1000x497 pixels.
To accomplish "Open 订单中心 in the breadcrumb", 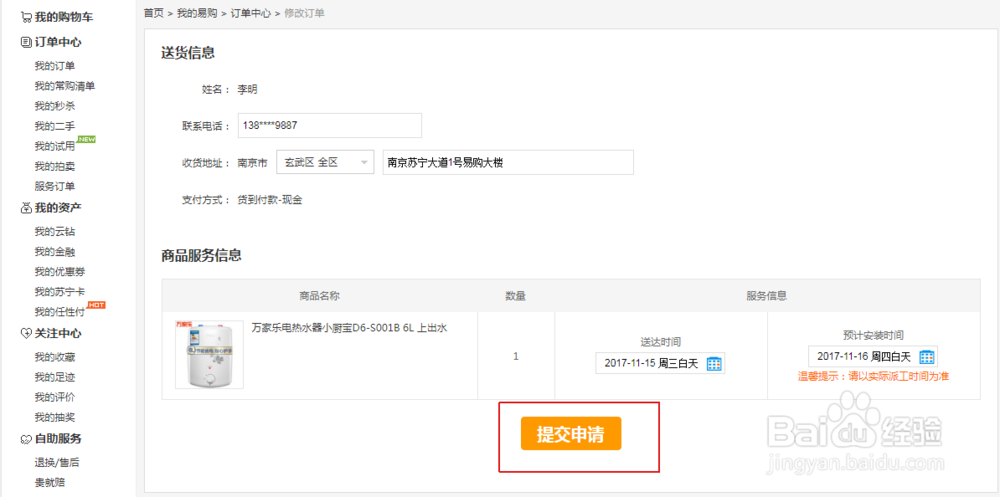I will pyautogui.click(x=250, y=13).
